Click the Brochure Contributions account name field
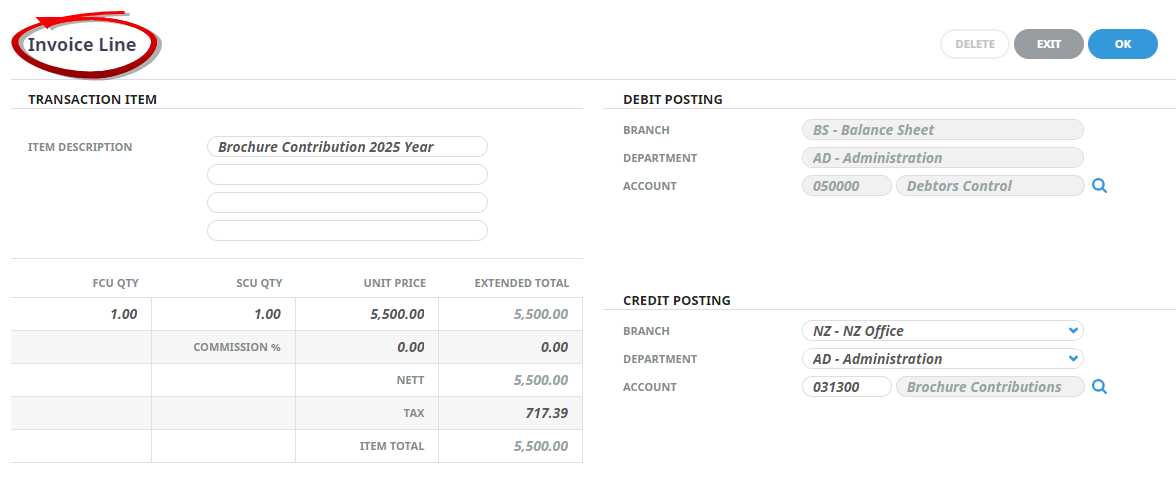 coord(990,387)
